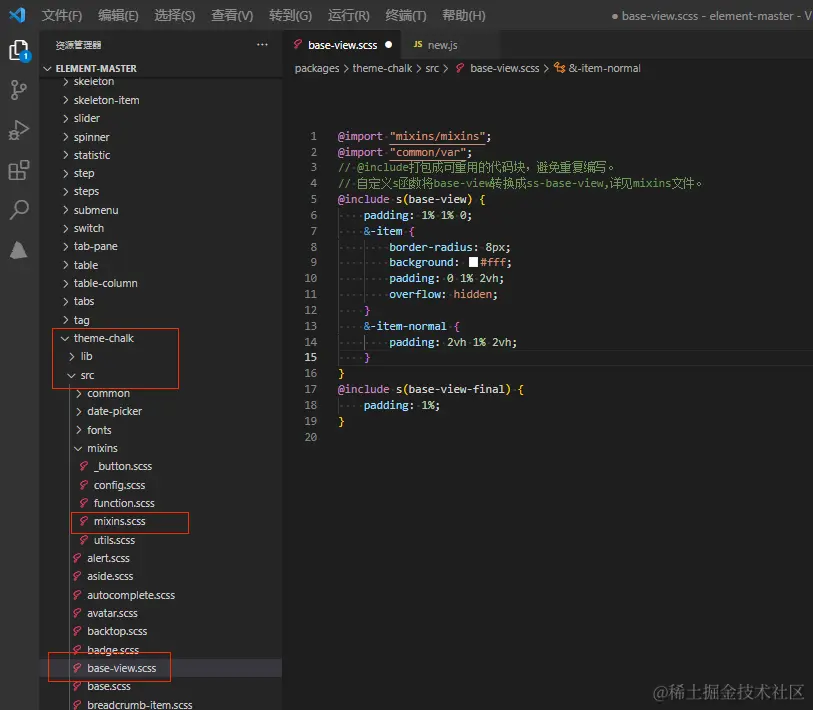Click &-item-normal in the breadcrumb
This screenshot has width=813, height=710.
(604, 68)
